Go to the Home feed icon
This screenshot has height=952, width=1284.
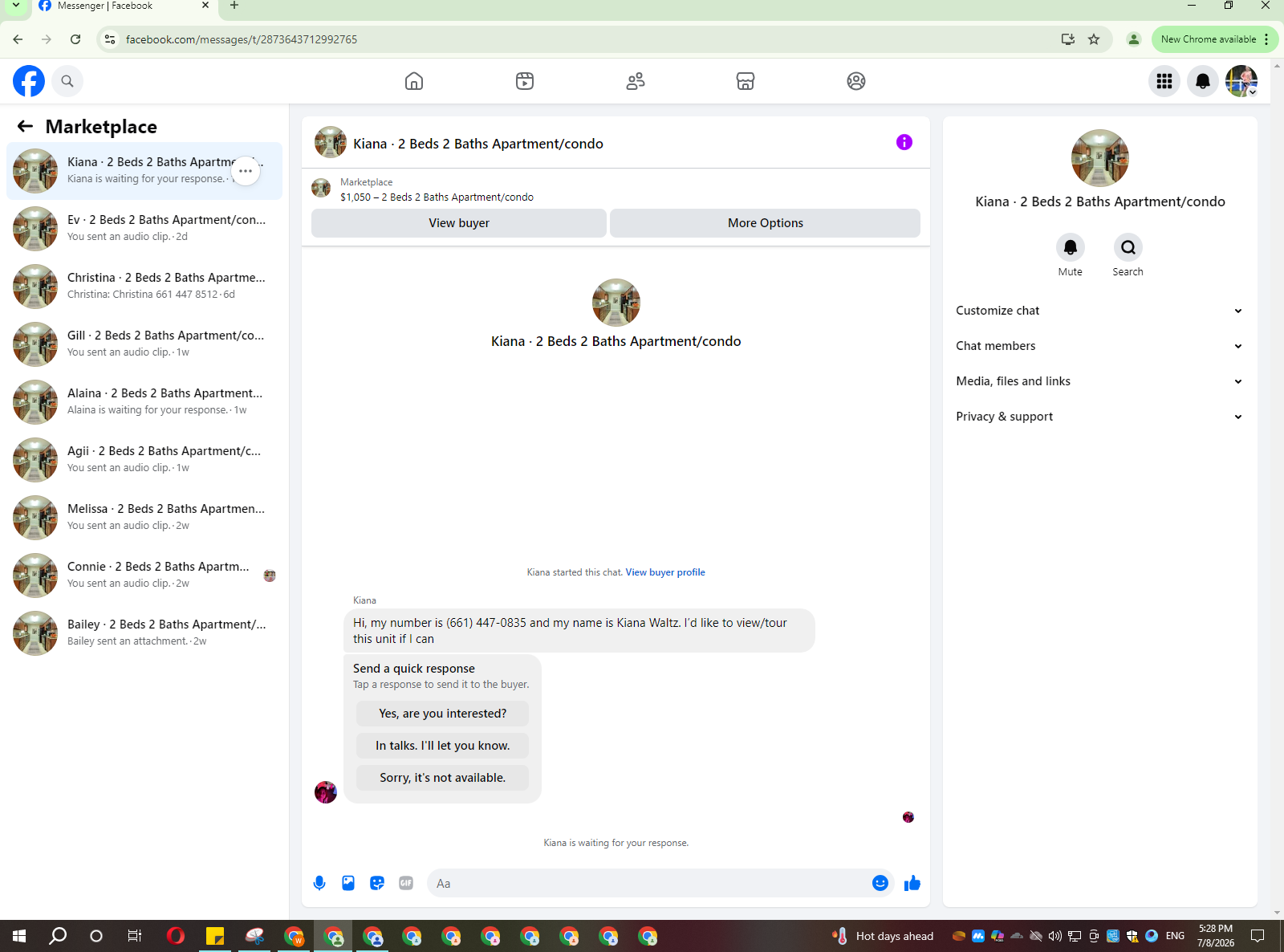pos(414,81)
